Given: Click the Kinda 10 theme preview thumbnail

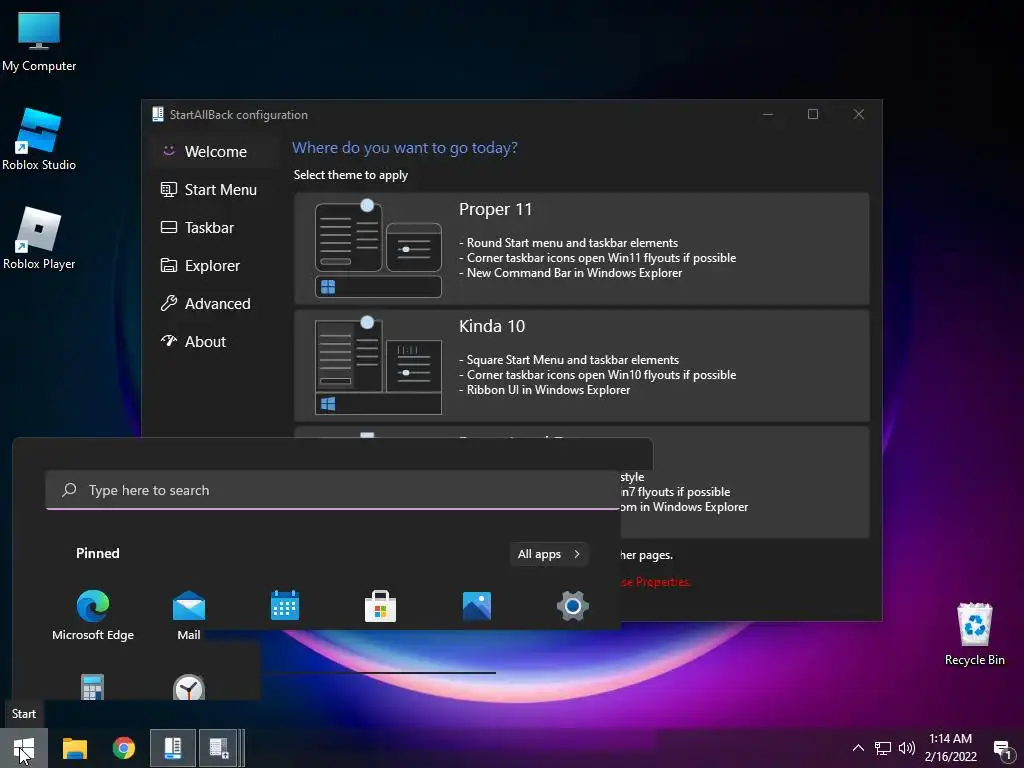Looking at the screenshot, I should (378, 366).
